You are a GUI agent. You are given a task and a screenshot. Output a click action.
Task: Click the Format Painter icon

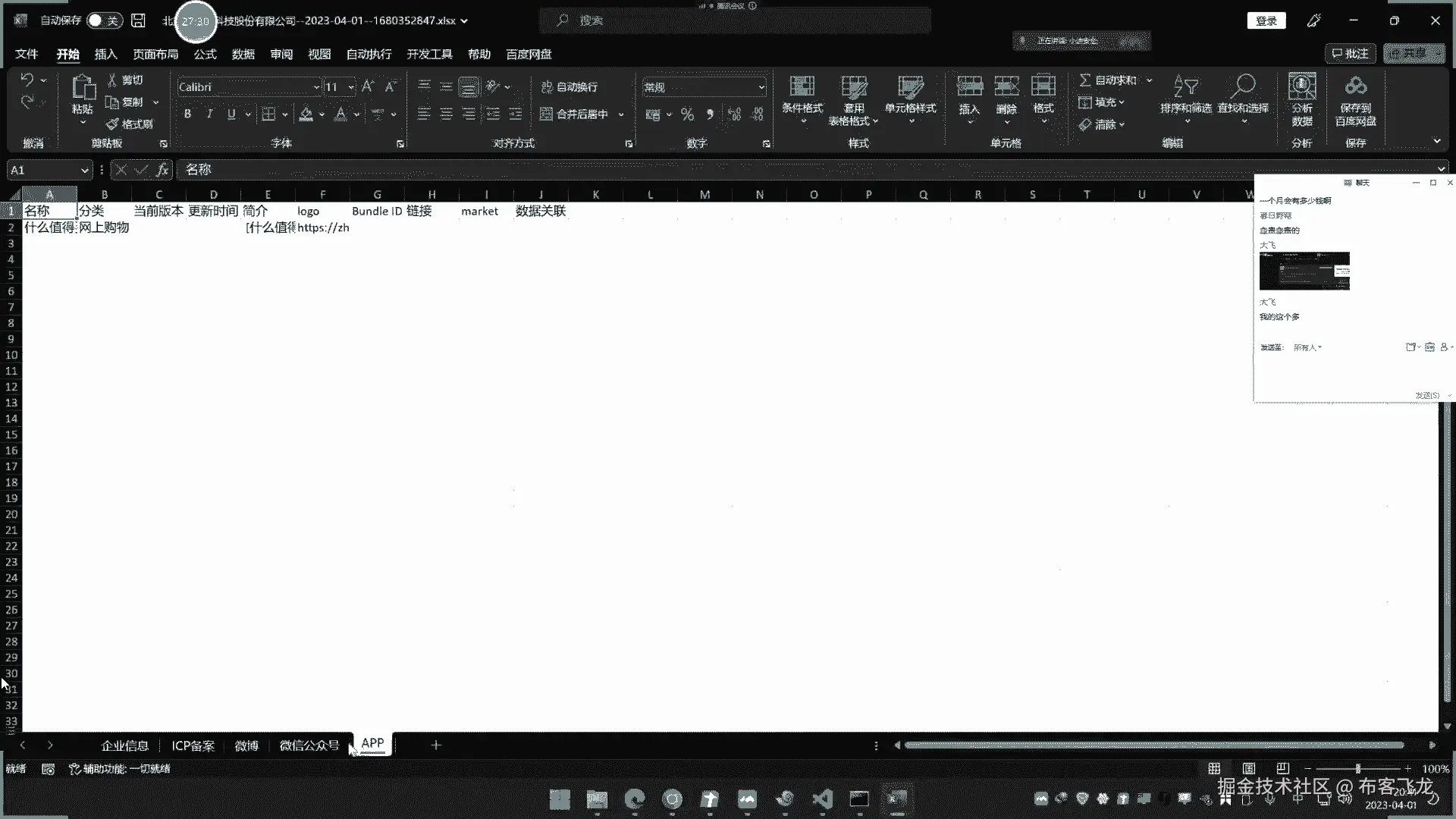(x=112, y=124)
